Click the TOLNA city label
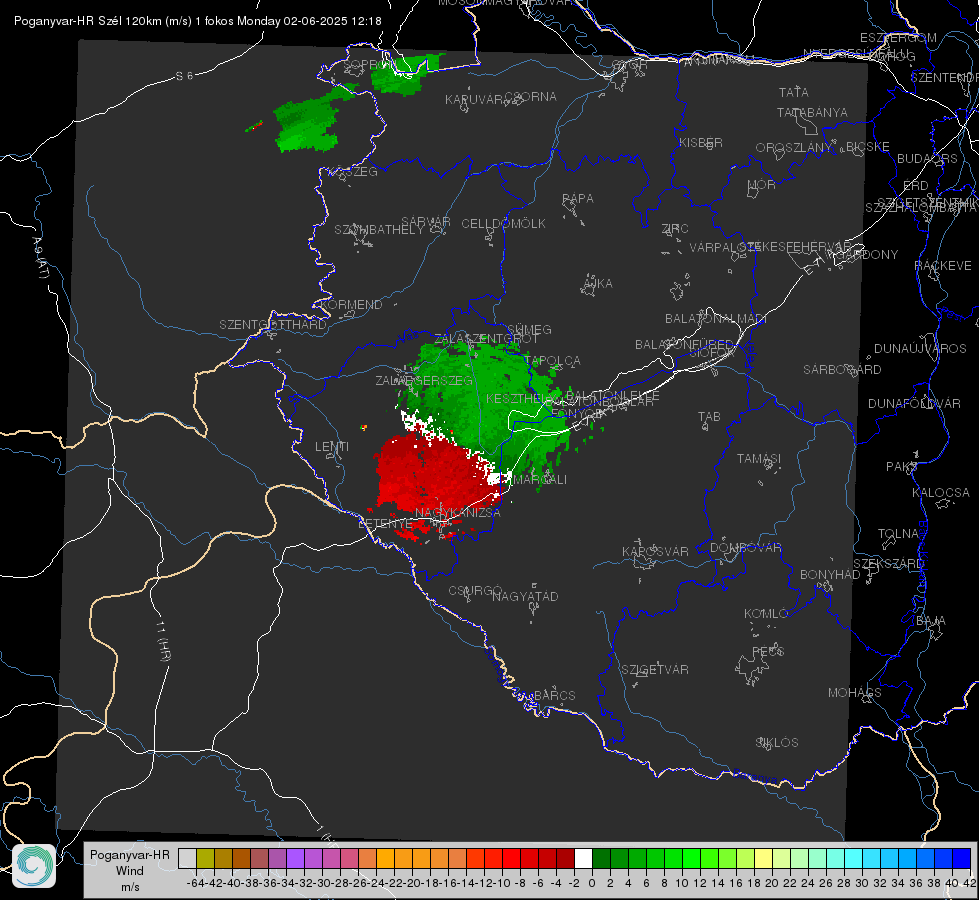Image resolution: width=979 pixels, height=900 pixels. [x=898, y=534]
